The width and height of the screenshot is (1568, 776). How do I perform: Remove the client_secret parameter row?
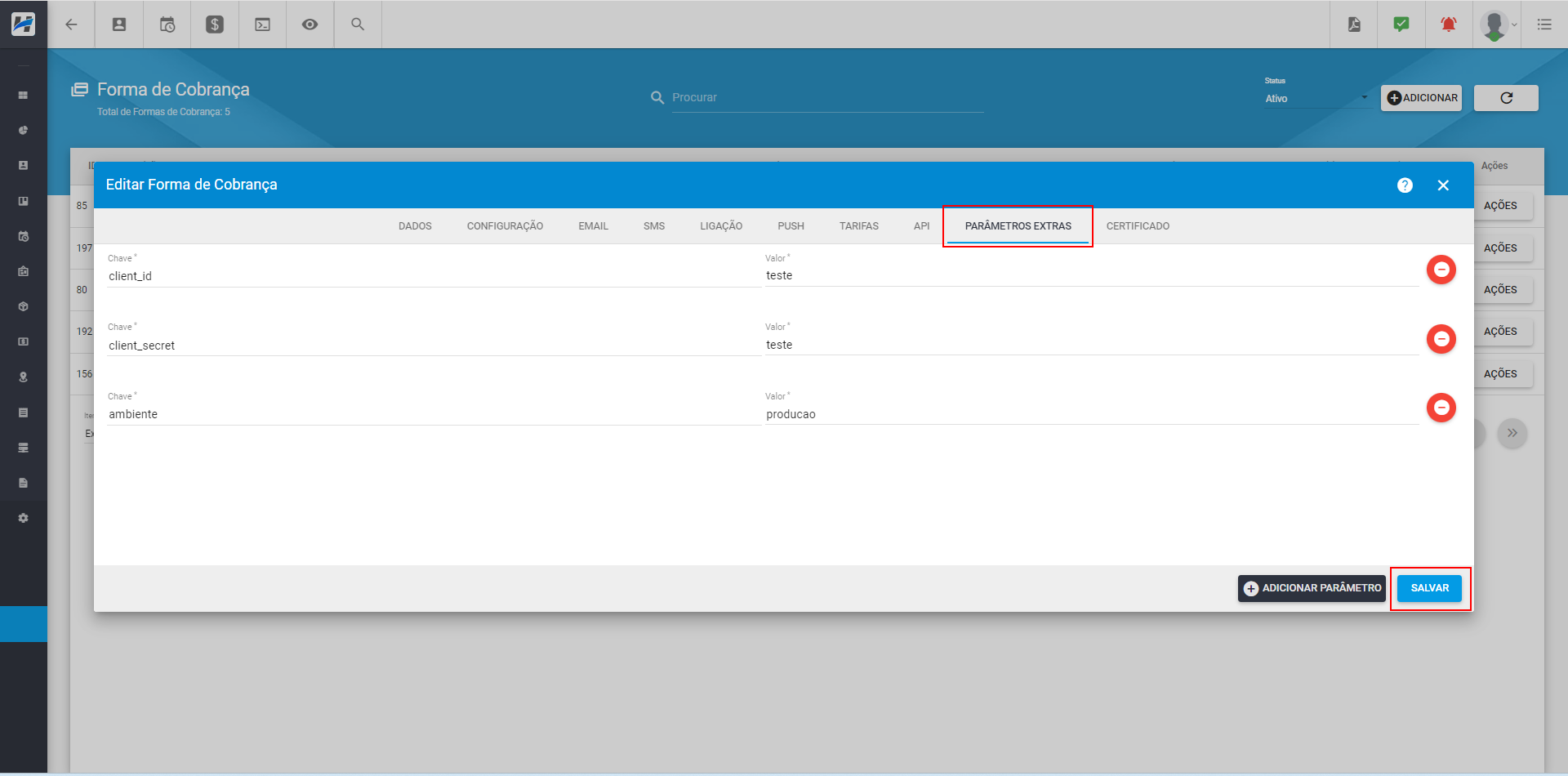click(1441, 338)
